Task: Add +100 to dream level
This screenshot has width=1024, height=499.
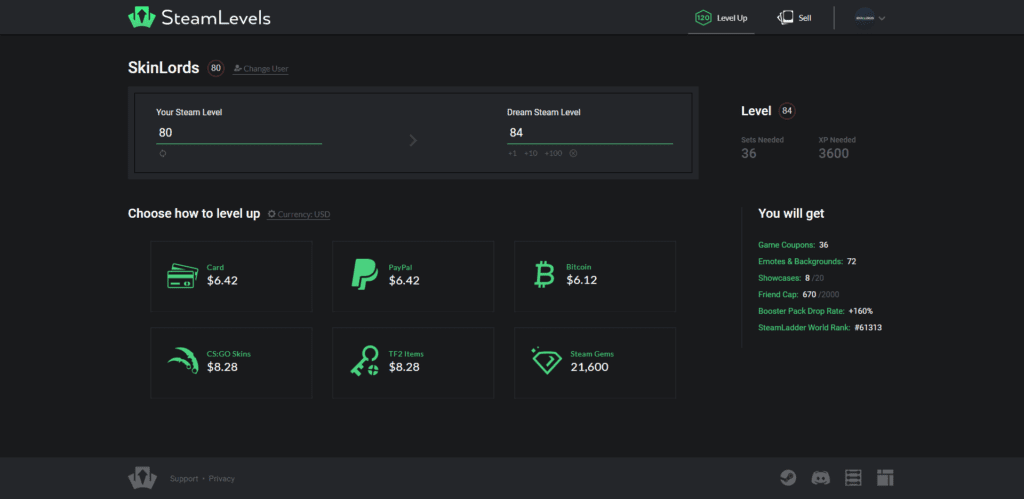Action: 553,153
